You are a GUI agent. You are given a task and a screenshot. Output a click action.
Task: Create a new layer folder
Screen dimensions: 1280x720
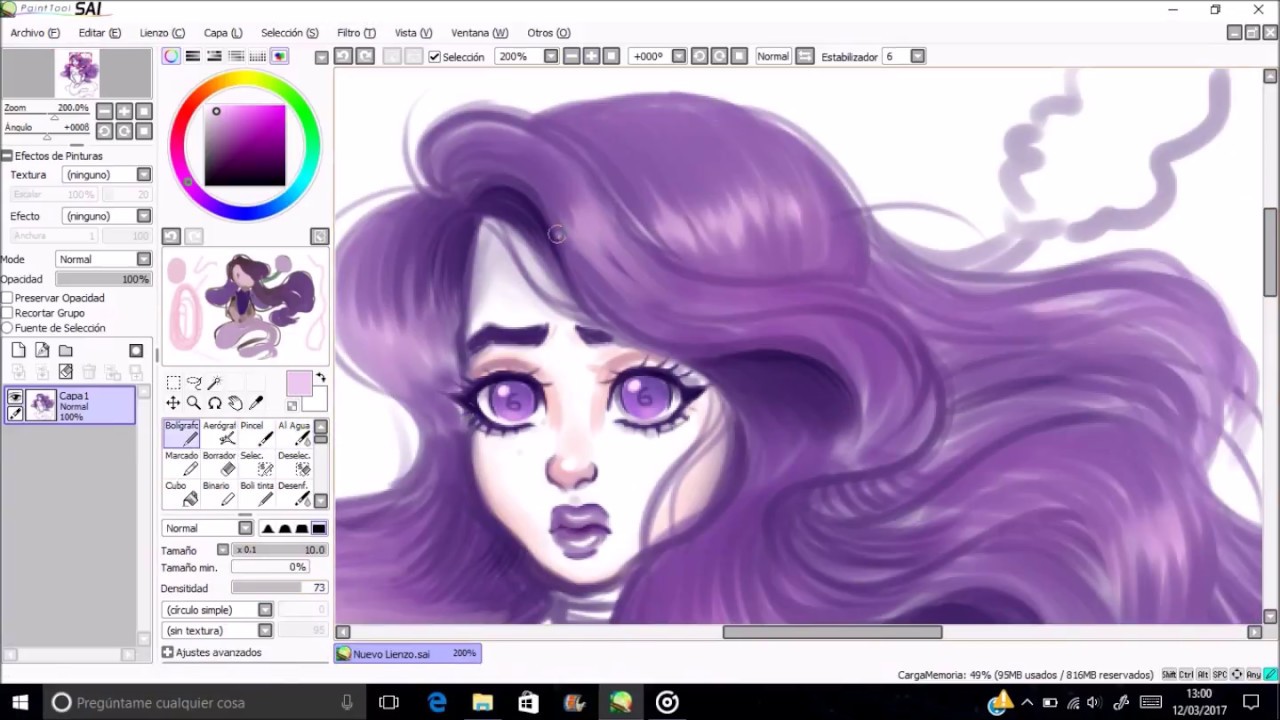(x=65, y=350)
